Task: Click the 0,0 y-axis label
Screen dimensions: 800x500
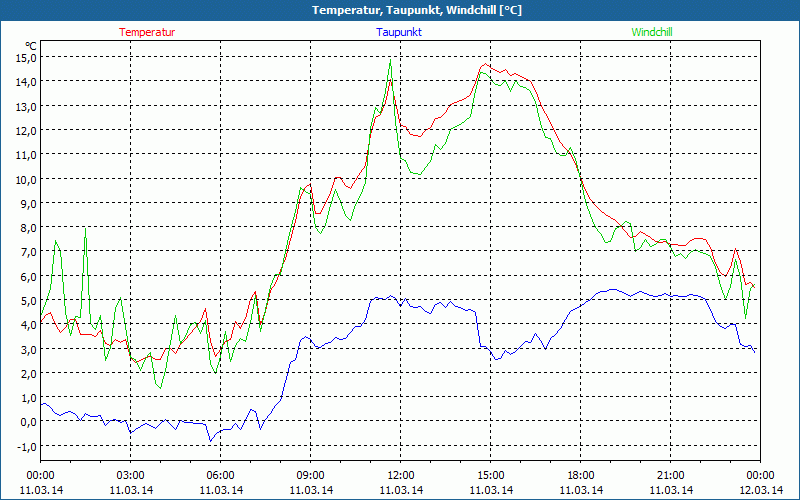Action: (28, 422)
